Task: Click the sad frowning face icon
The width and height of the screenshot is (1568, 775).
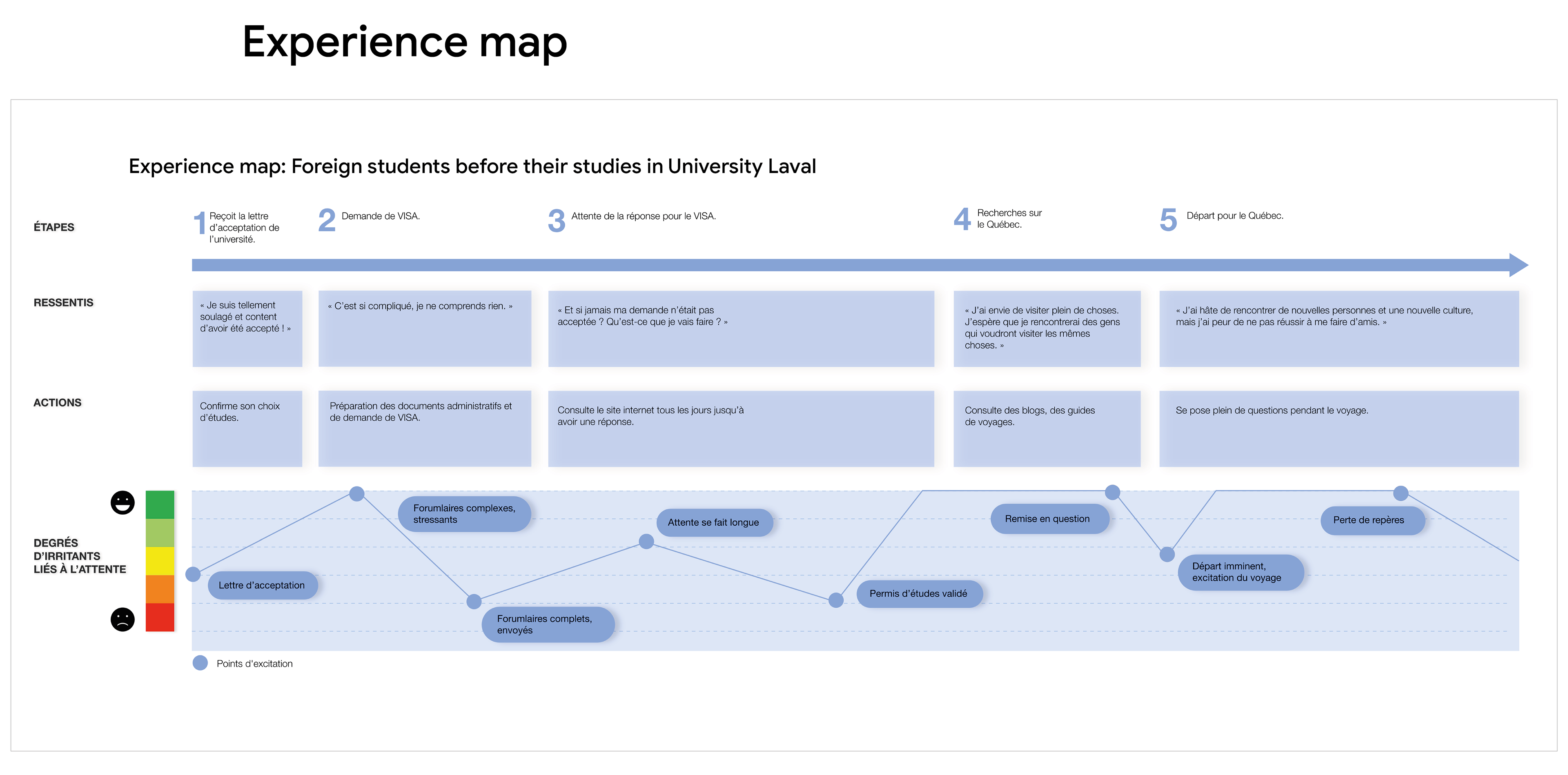Action: (x=122, y=619)
